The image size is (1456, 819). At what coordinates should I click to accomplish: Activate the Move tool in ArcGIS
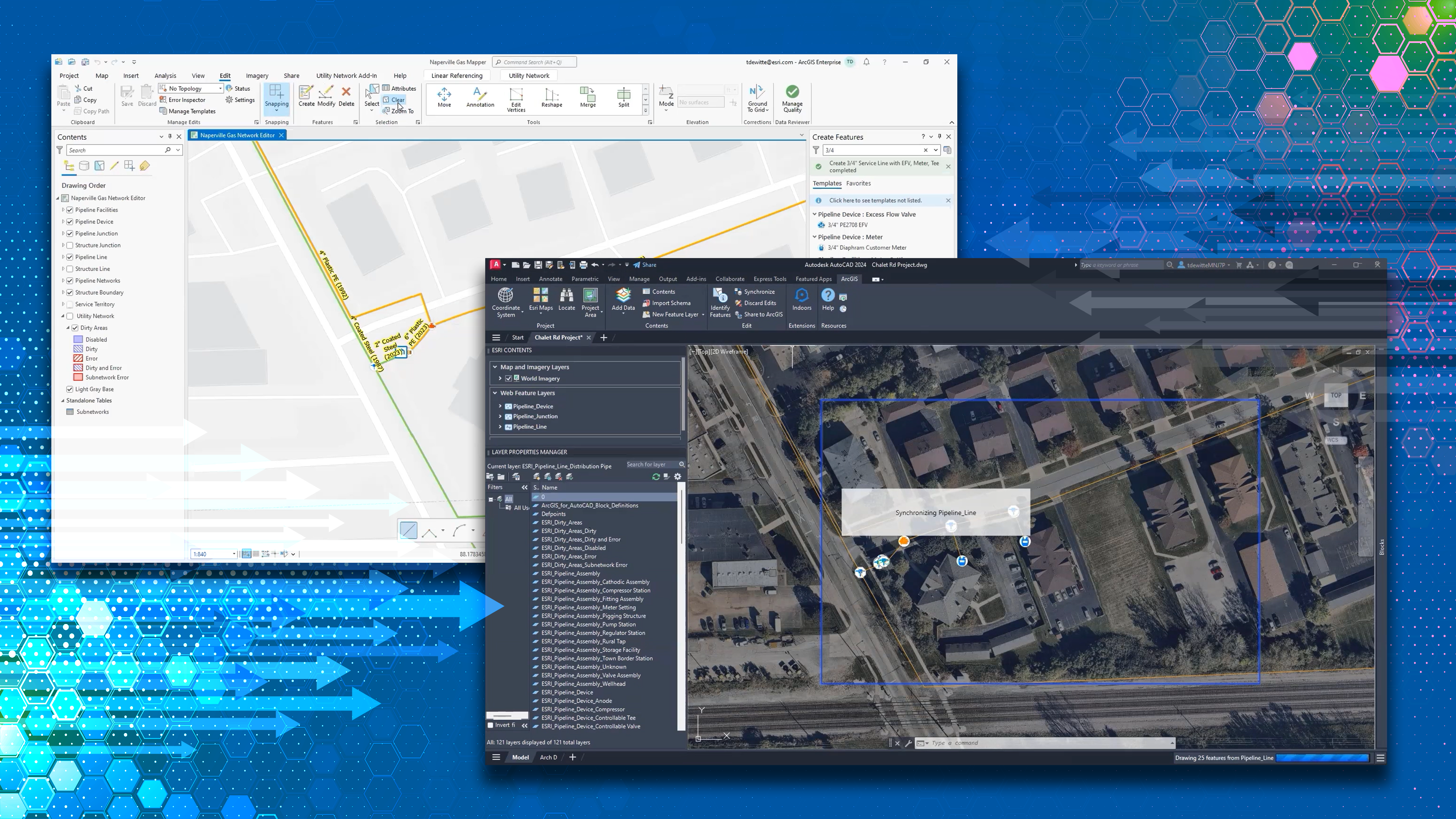coord(444,97)
